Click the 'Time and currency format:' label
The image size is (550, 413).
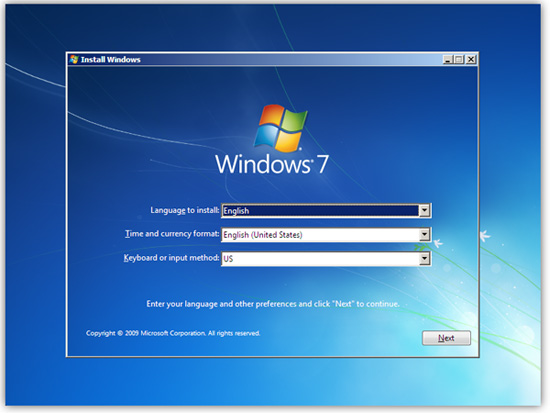click(172, 234)
